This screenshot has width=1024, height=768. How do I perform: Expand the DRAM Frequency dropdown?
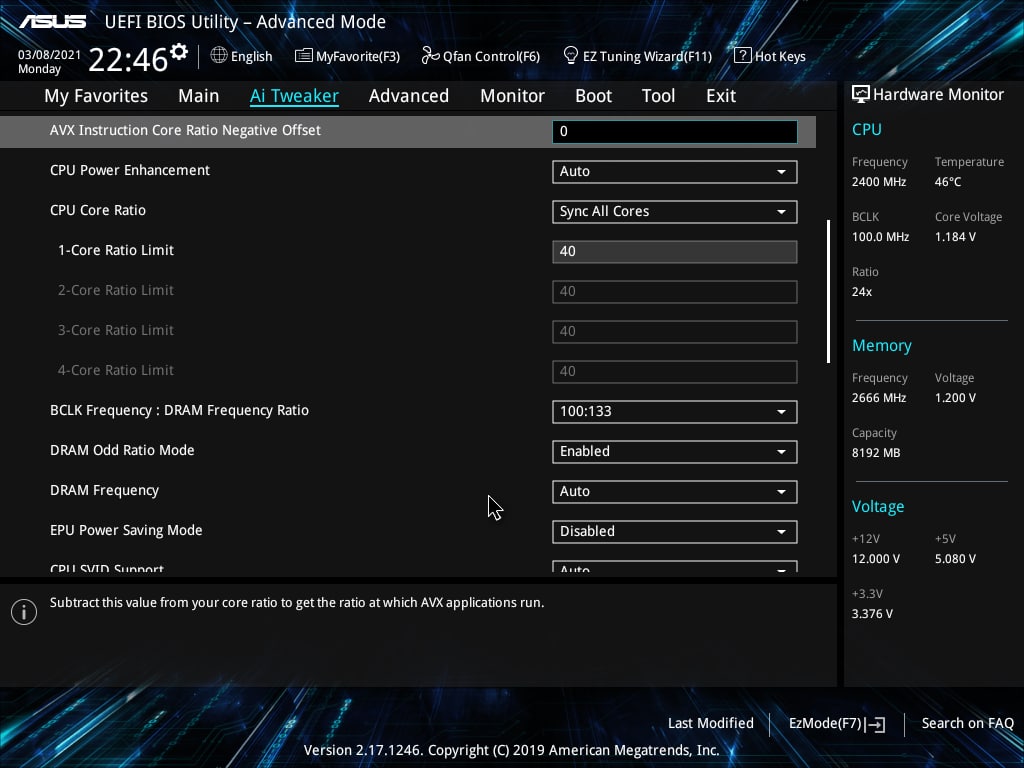point(674,492)
